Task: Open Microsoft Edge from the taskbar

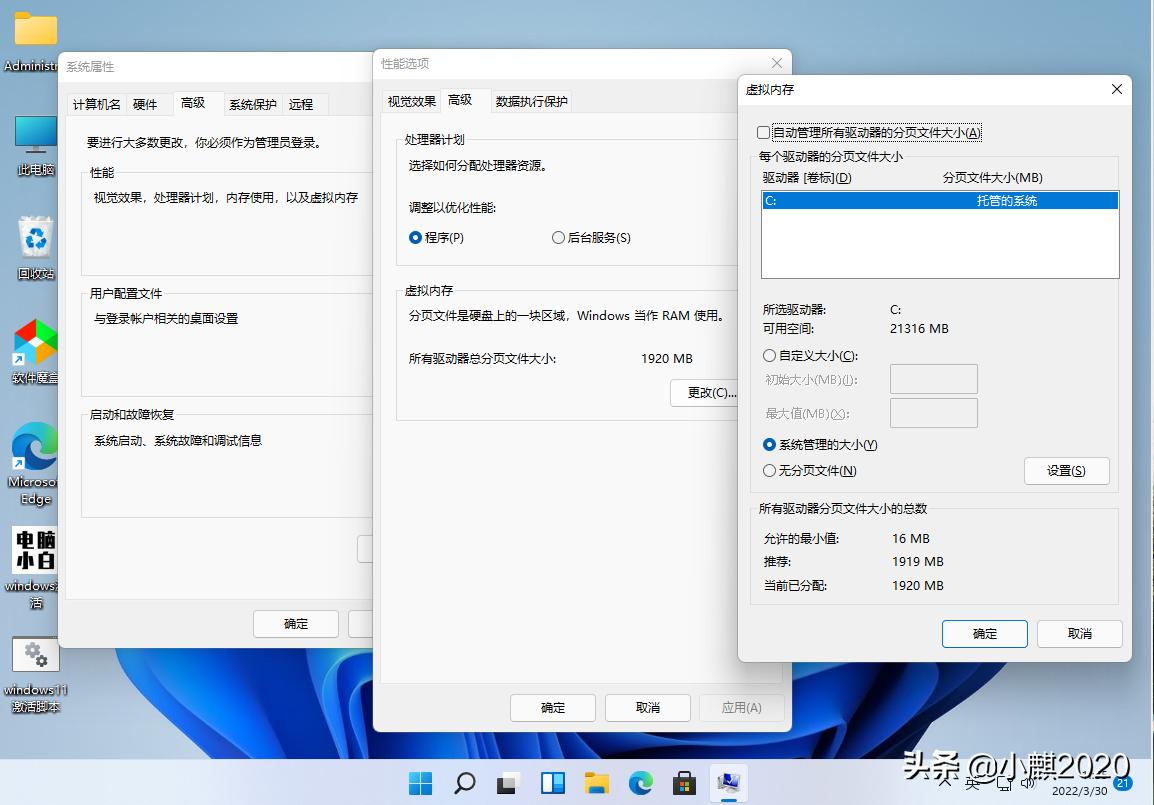Action: pos(641,783)
